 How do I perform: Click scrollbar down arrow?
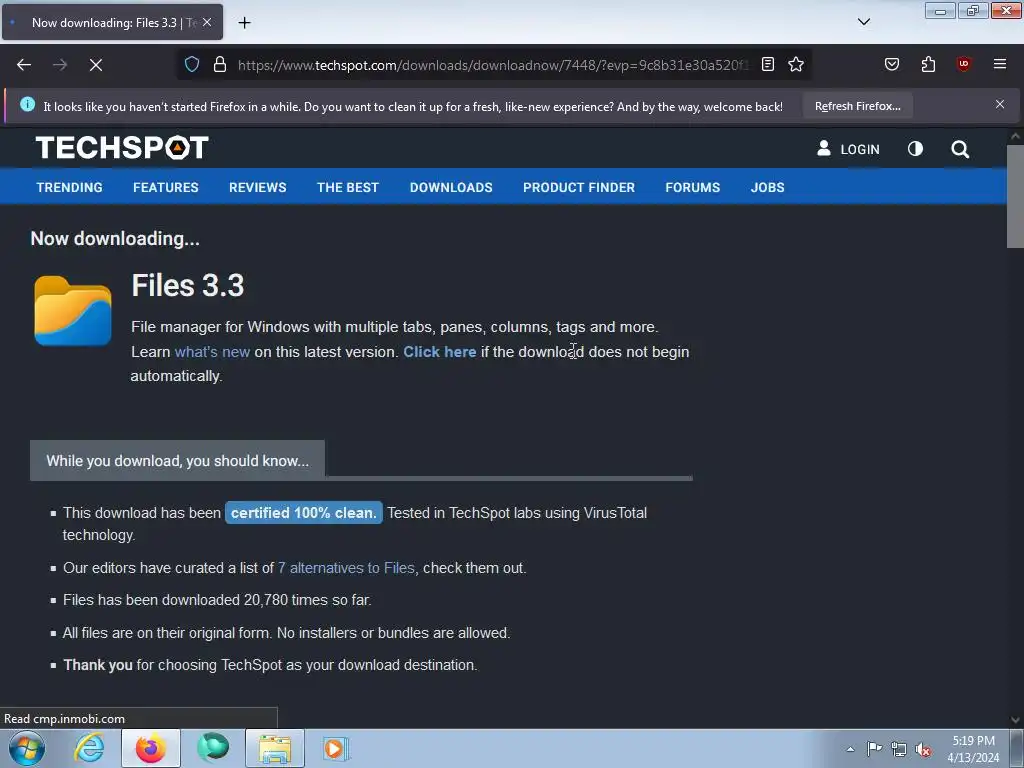tap(1015, 720)
